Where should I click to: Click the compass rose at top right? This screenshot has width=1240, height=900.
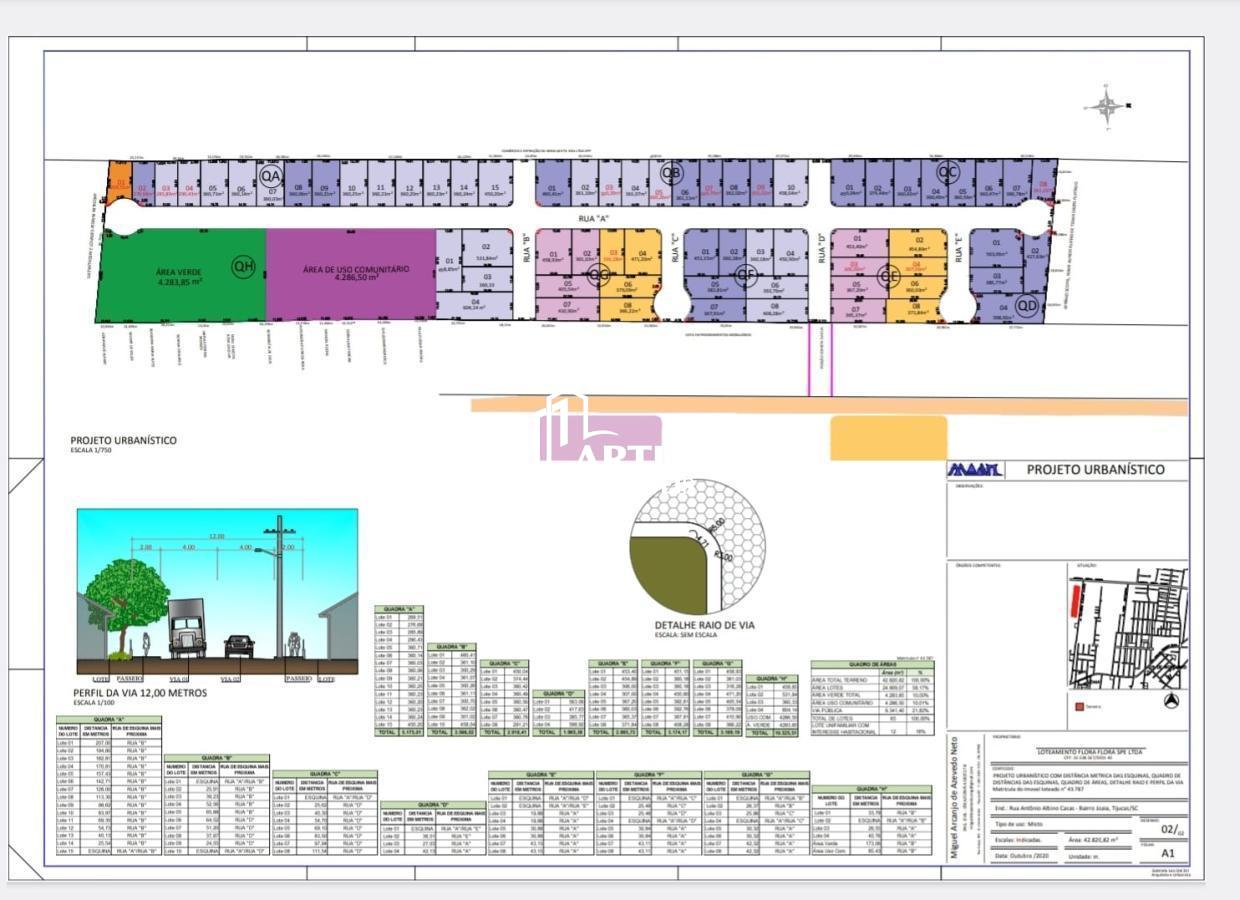click(x=1107, y=105)
